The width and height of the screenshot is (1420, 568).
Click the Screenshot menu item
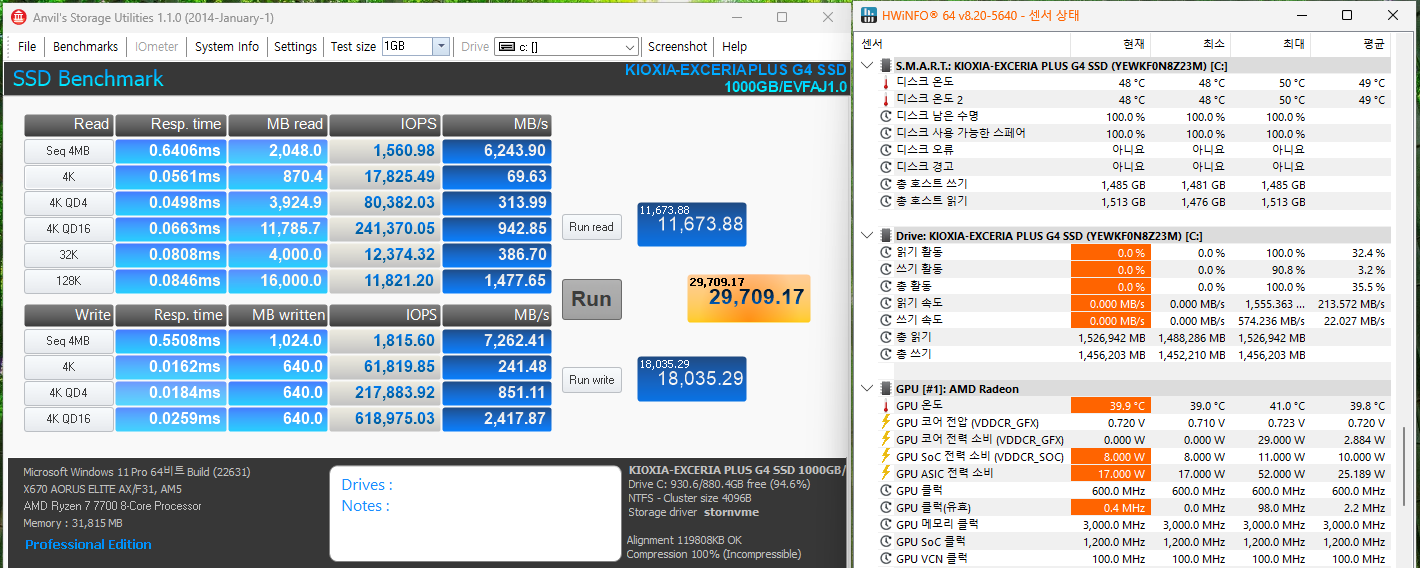[x=677, y=46]
